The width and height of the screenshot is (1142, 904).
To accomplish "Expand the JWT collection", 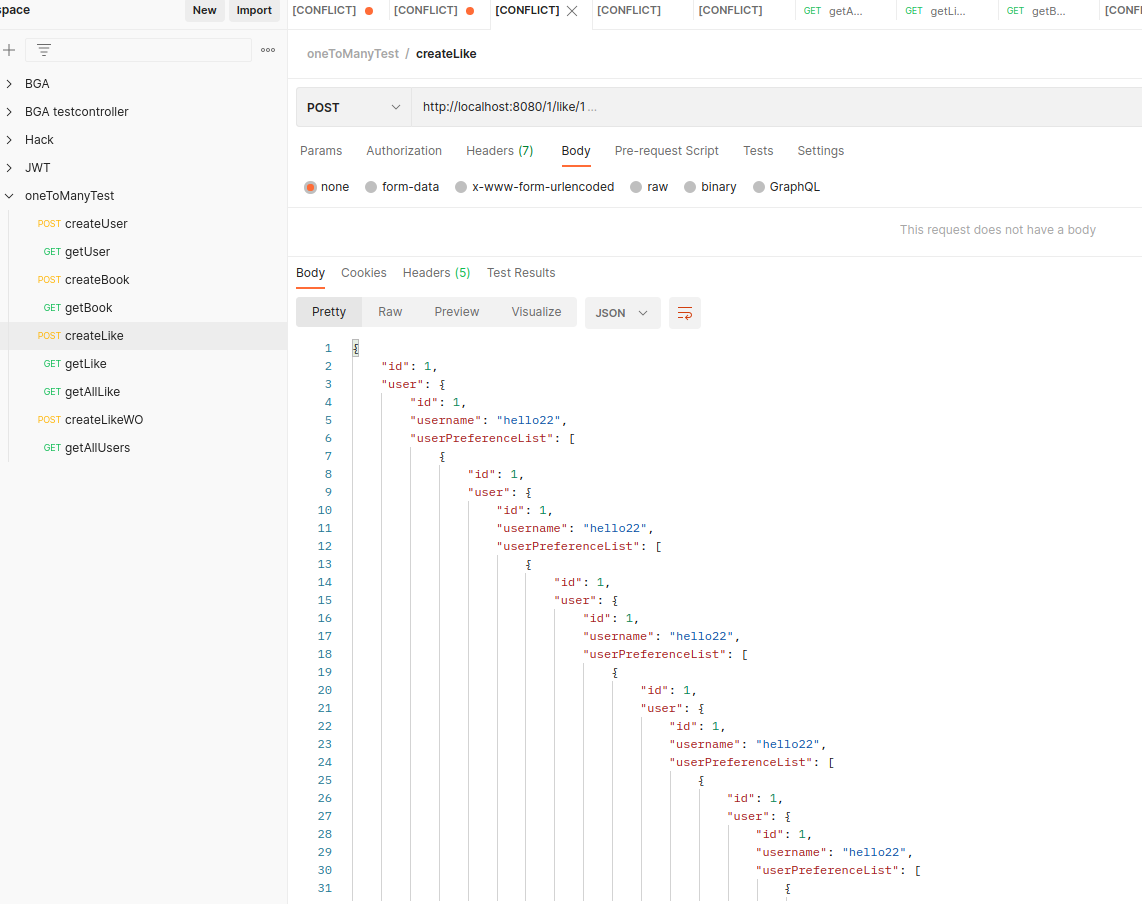I will coord(9,168).
